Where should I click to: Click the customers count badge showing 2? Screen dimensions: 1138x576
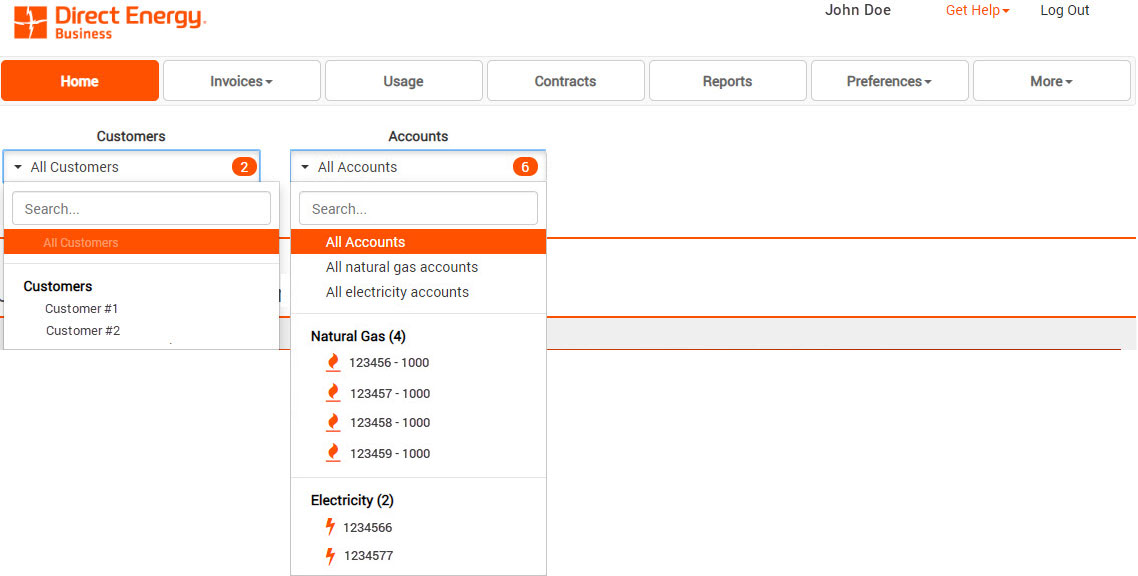[x=245, y=167]
